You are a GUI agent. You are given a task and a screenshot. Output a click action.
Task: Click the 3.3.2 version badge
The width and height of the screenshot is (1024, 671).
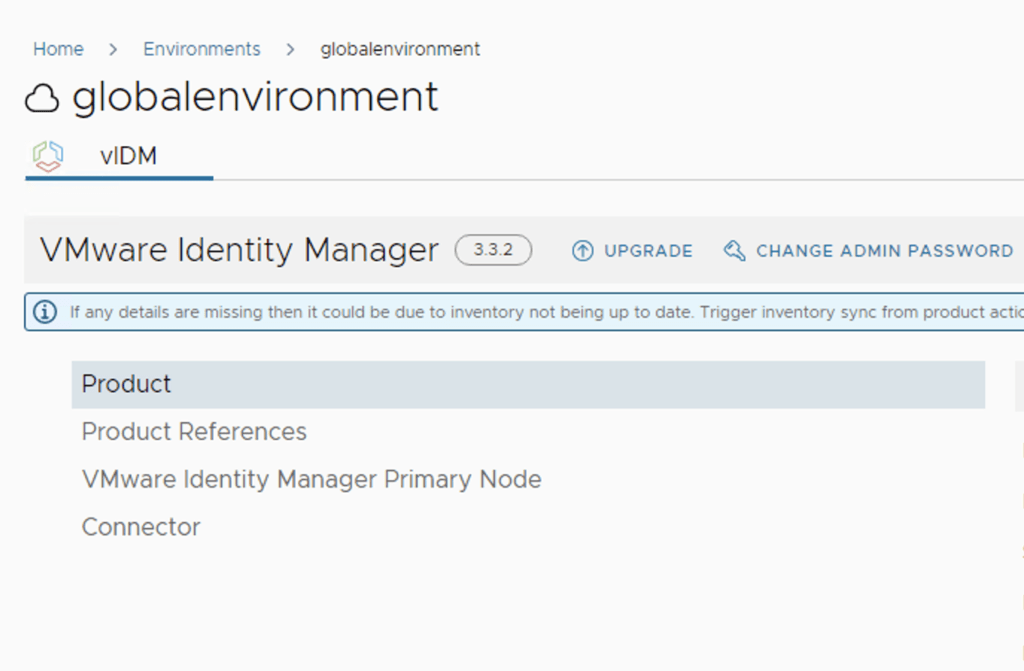pyautogui.click(x=493, y=250)
